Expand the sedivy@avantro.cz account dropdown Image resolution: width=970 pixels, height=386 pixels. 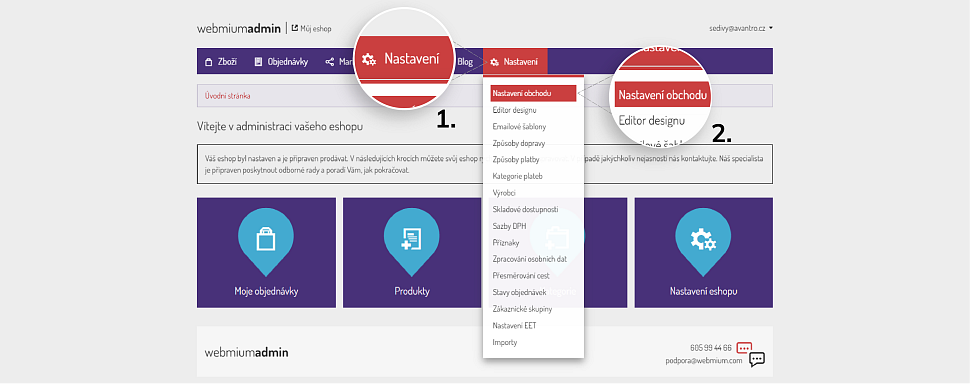[742, 28]
